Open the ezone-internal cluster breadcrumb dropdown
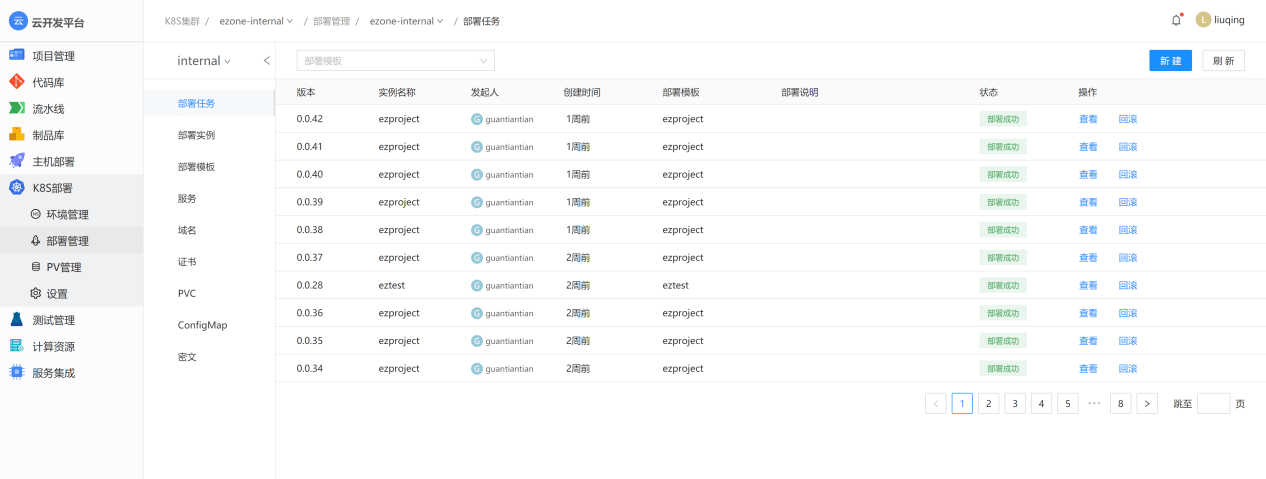This screenshot has height=479, width=1266. coord(256,21)
